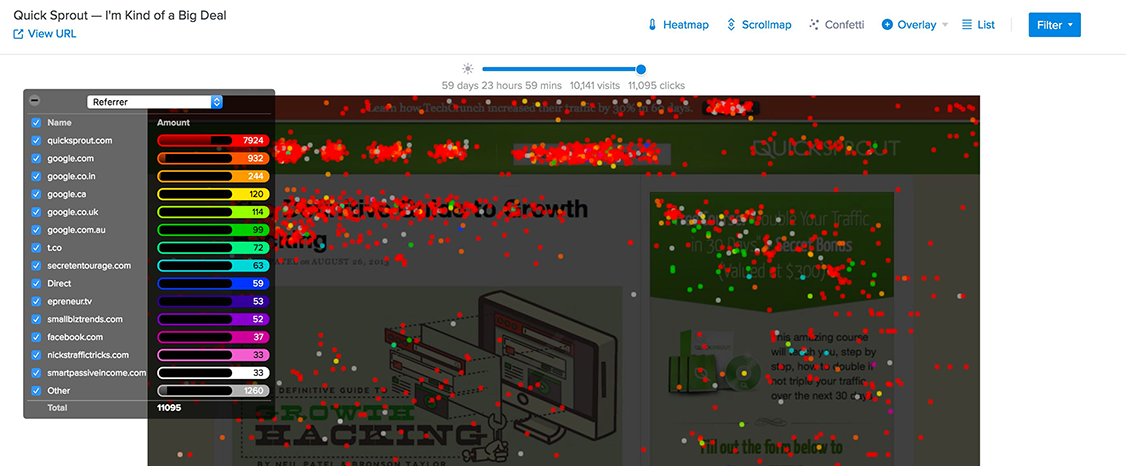Click the yellow google.ca 120 color bar
Screen dimensions: 1126x466
tap(213, 194)
